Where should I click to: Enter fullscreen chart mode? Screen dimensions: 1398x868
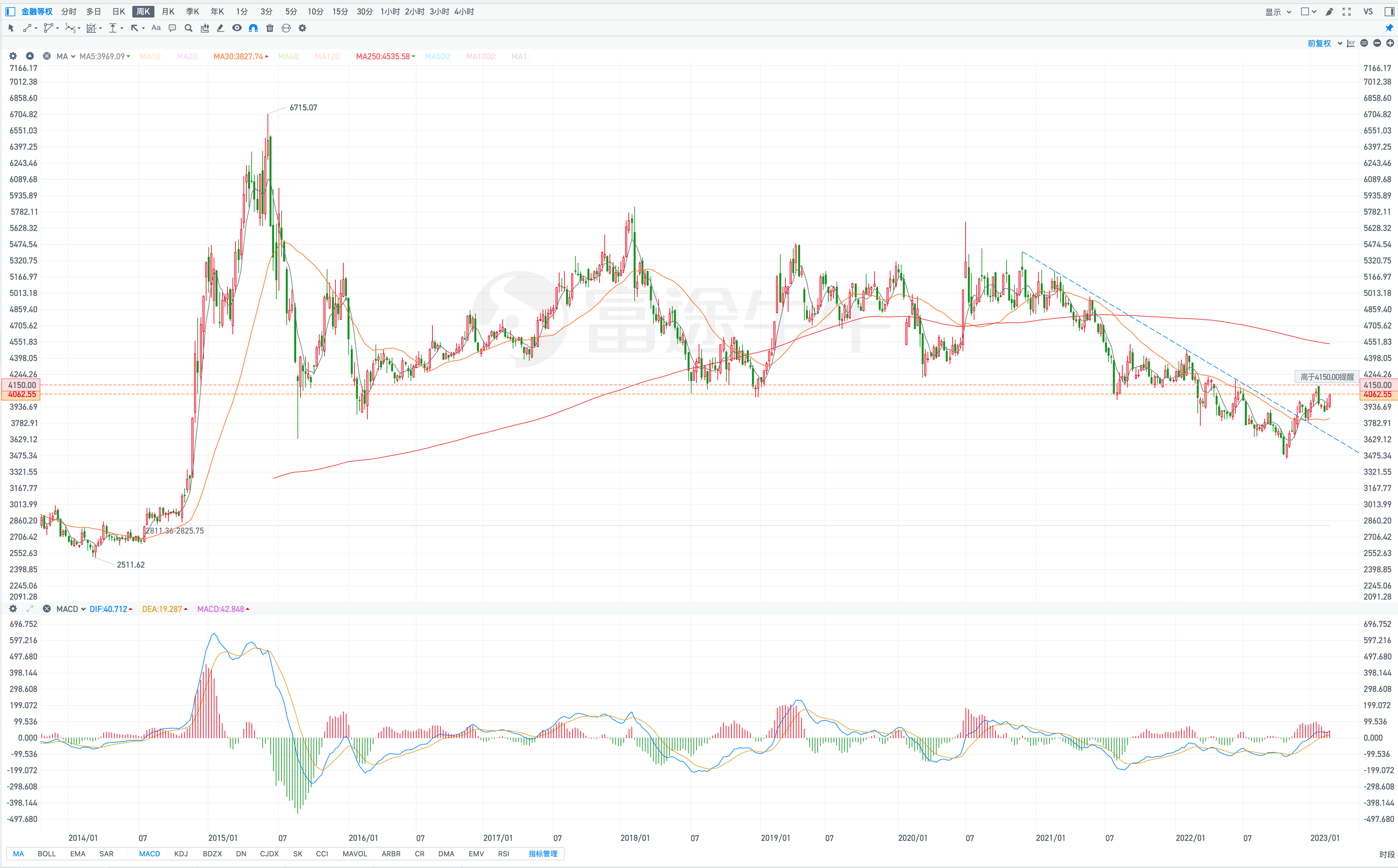pyautogui.click(x=1346, y=11)
